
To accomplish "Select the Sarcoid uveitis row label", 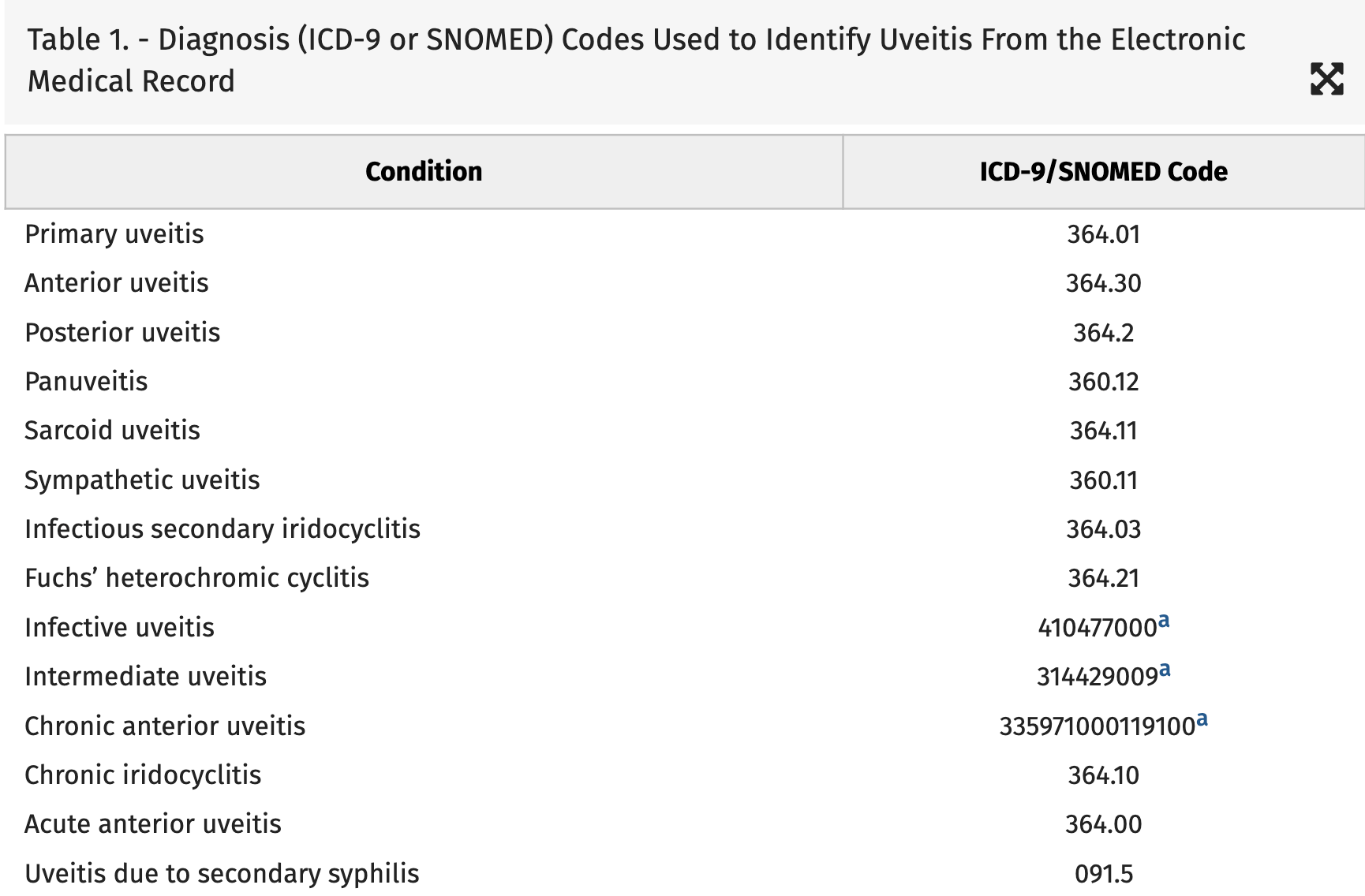I will click(112, 431).
